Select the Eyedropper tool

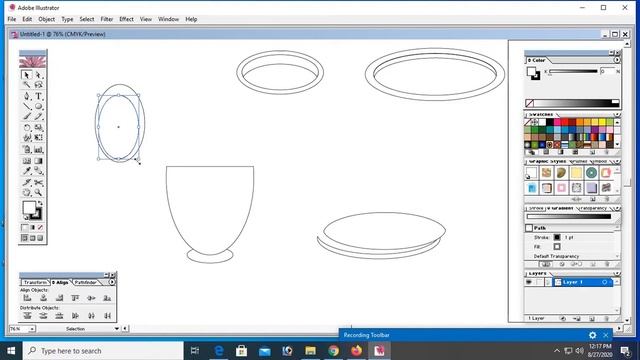click(27, 171)
